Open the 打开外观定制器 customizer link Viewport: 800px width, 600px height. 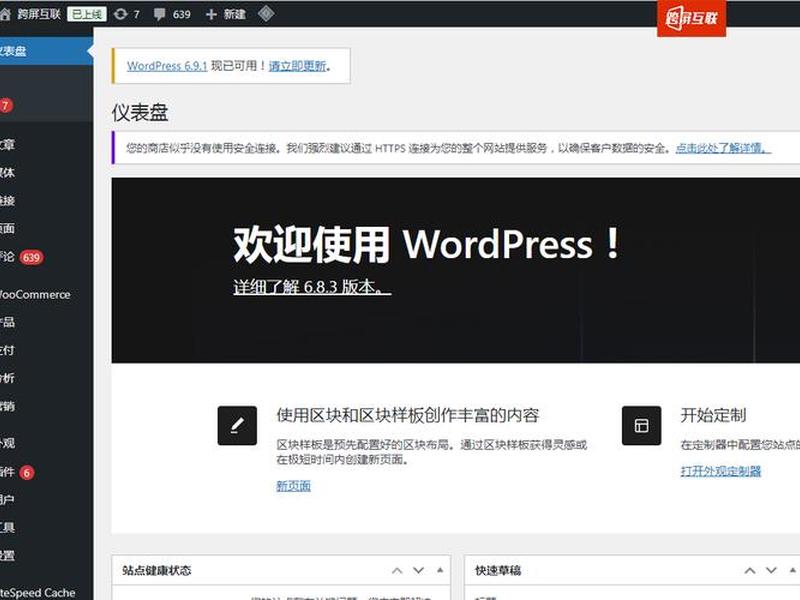click(720, 471)
